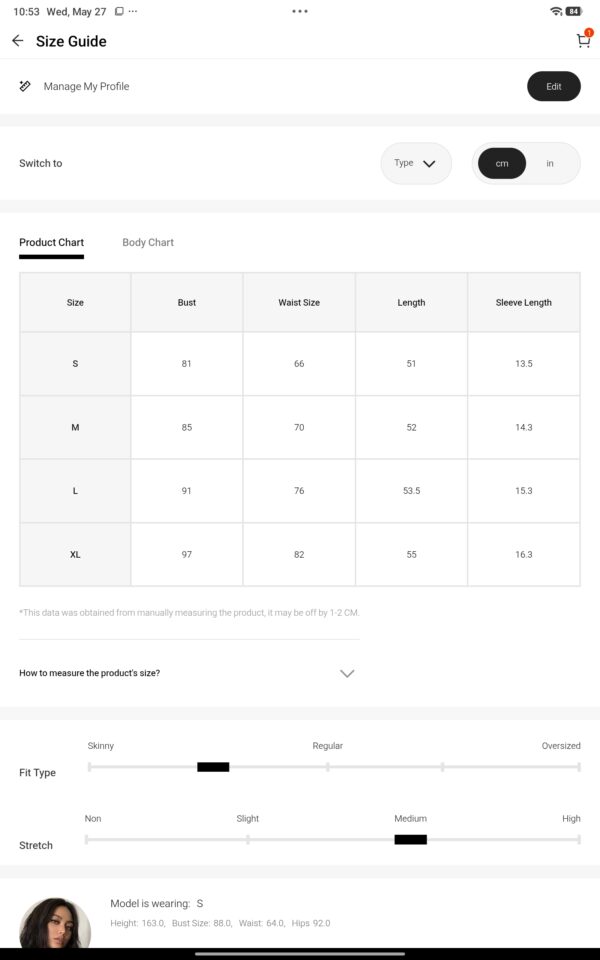Click the chevron beside measuring instructions
The width and height of the screenshot is (600, 960).
347,673
